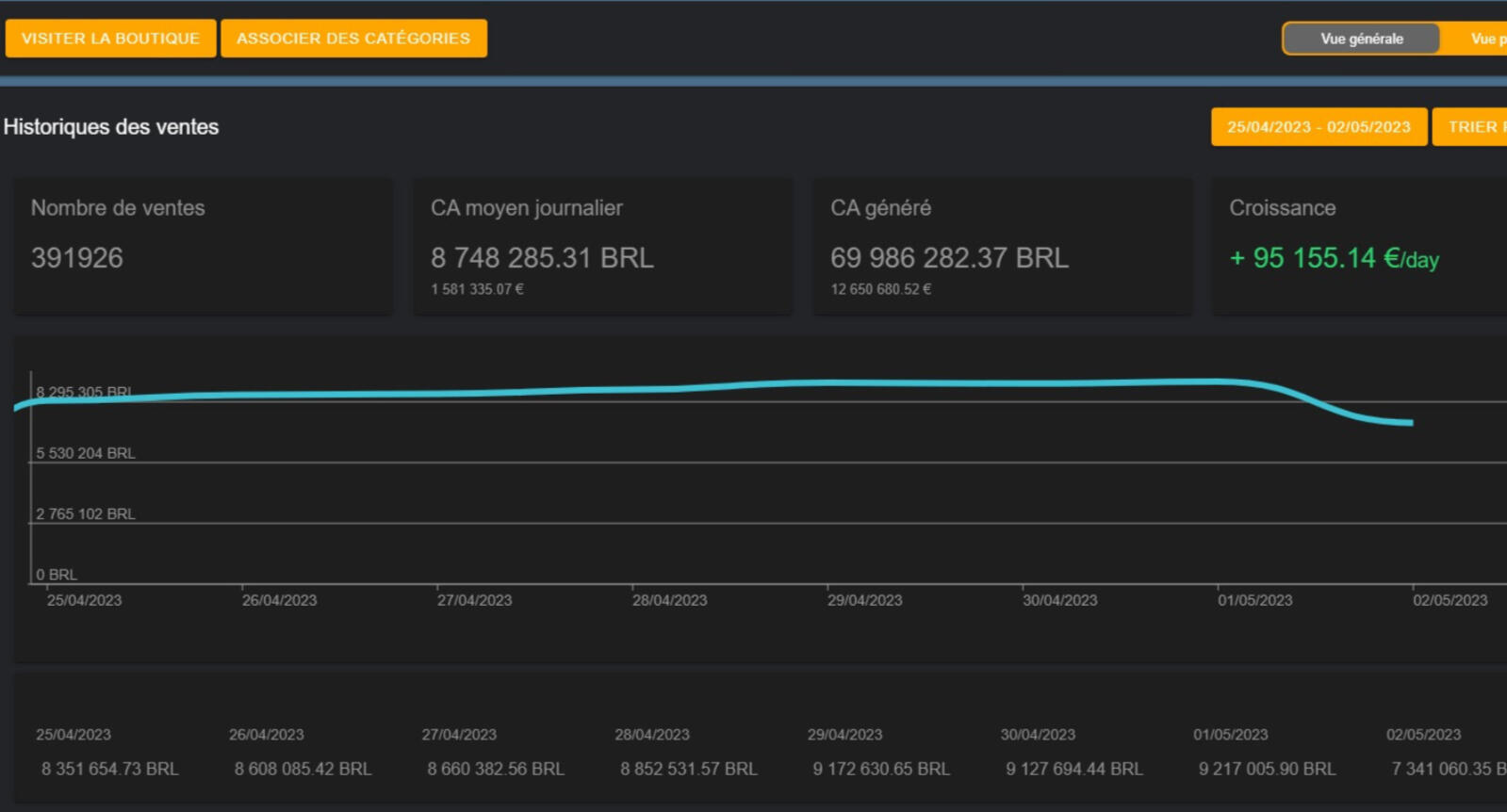This screenshot has width=1507, height=812.
Task: Click the 9 217 005.90 BRL daily entry
Action: (1267, 769)
